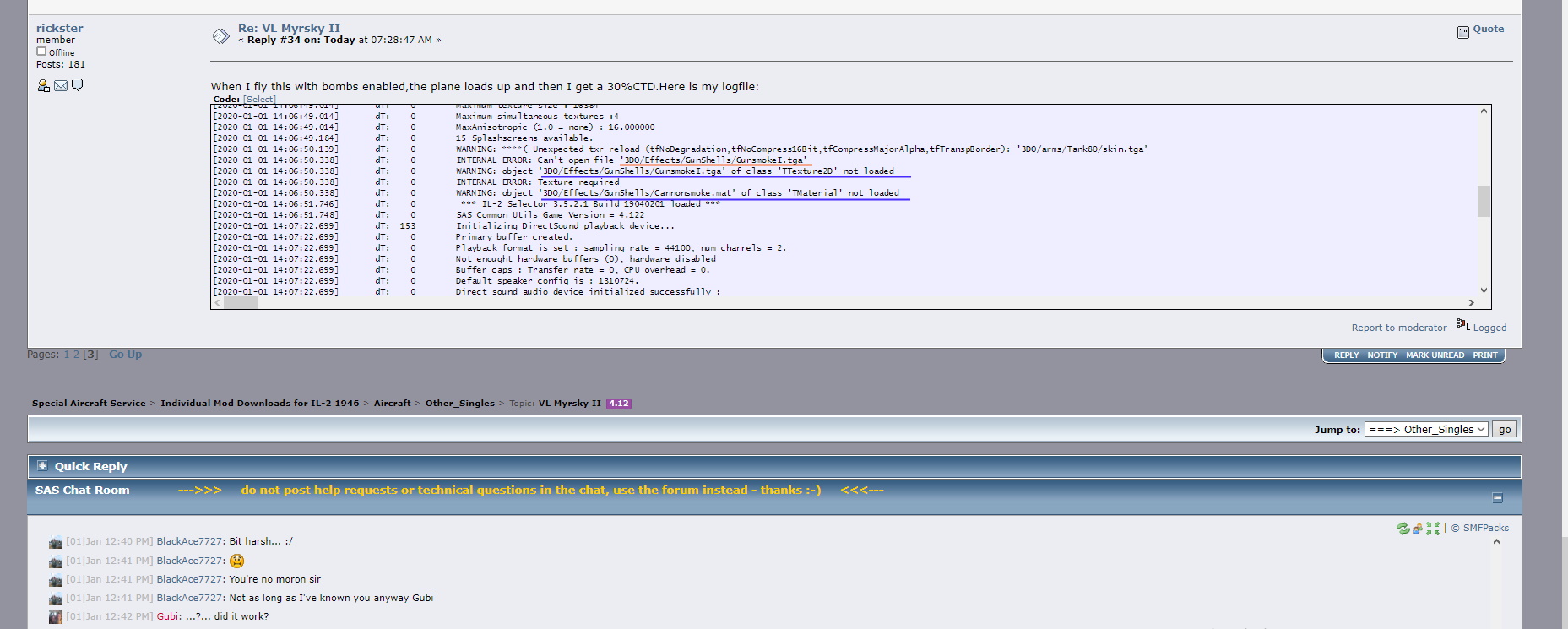Quote rickster's reply
Viewport: 1568px width, 629px height.
pyautogui.click(x=1489, y=29)
